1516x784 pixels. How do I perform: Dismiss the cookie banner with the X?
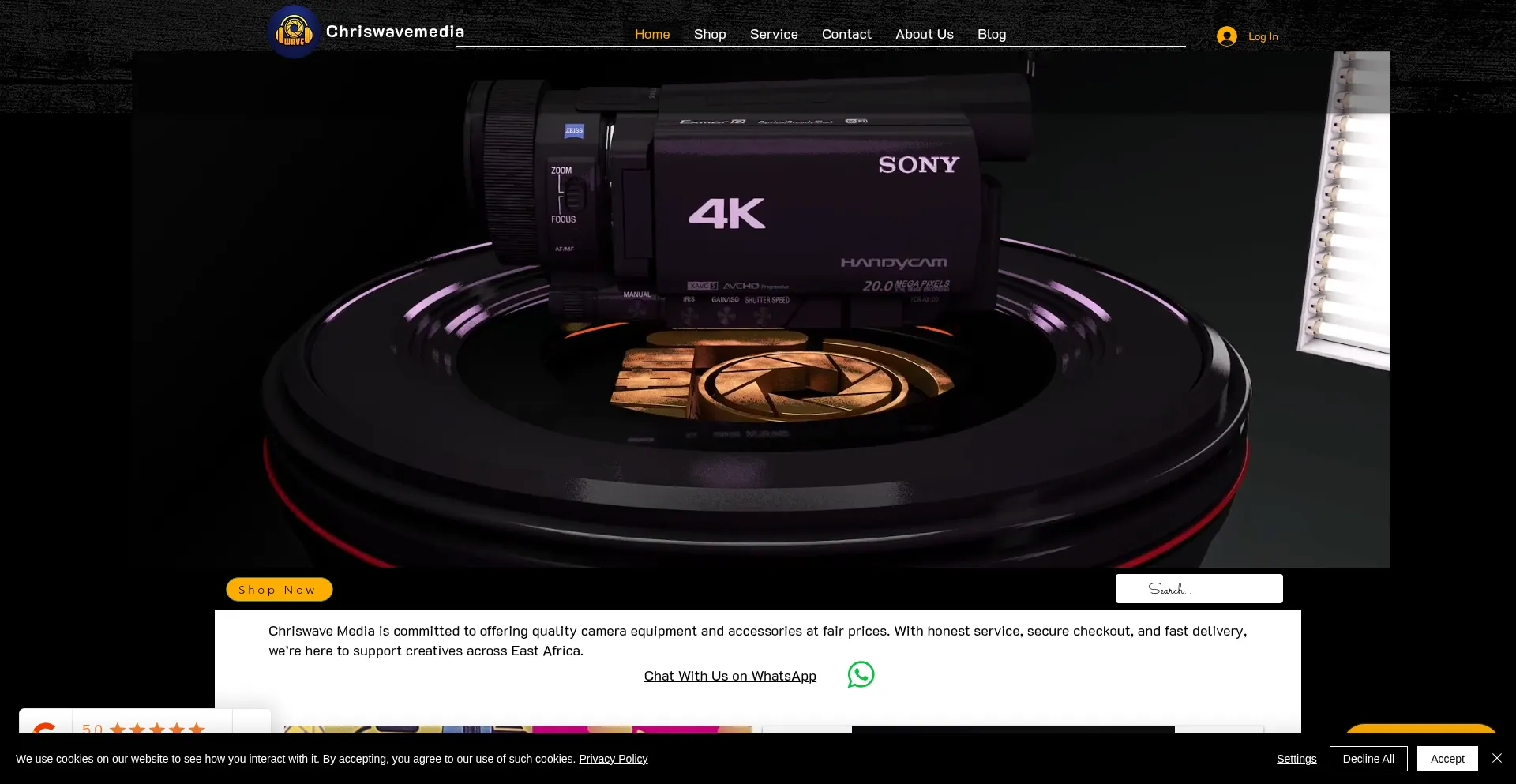[x=1496, y=758]
